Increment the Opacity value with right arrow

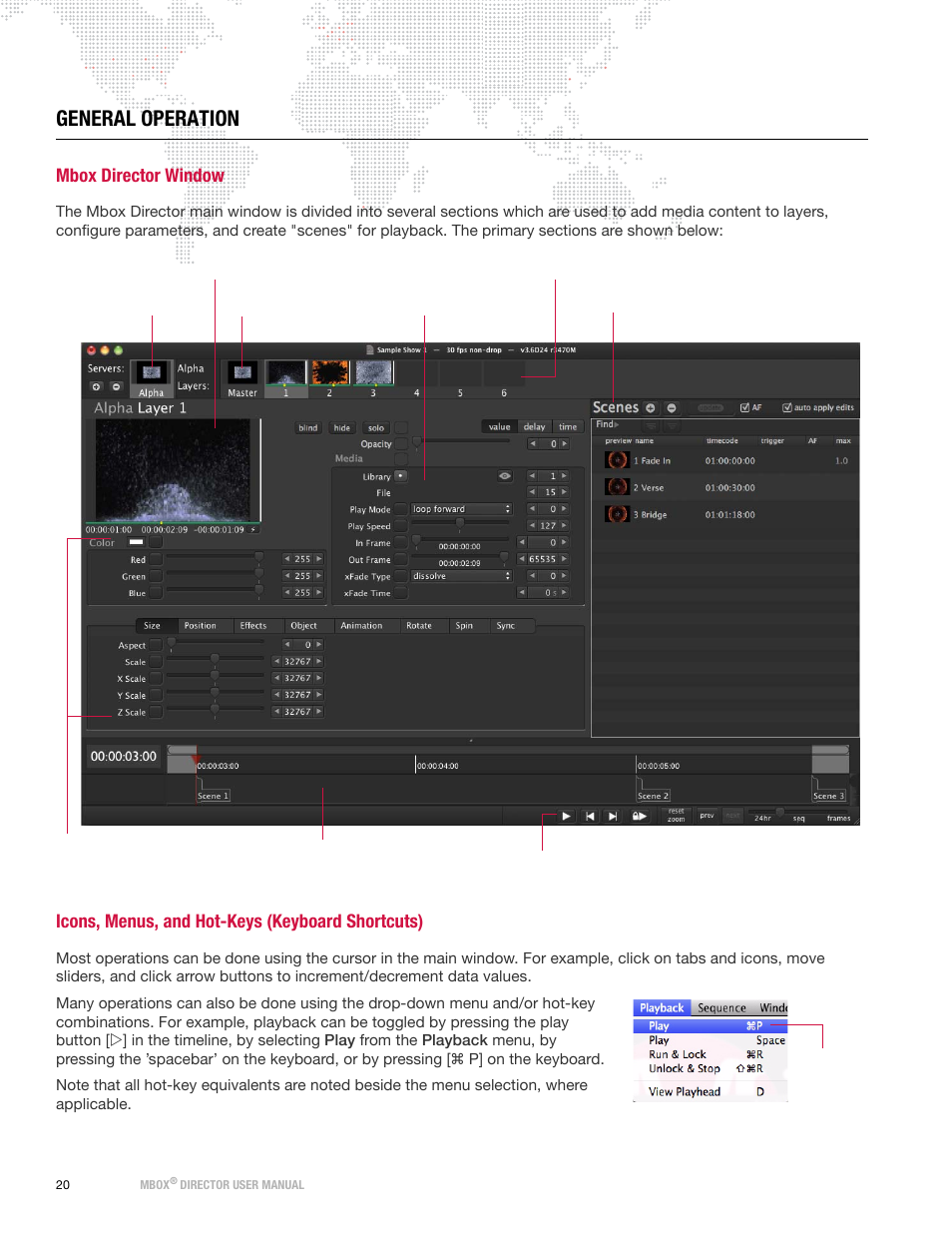pos(564,444)
